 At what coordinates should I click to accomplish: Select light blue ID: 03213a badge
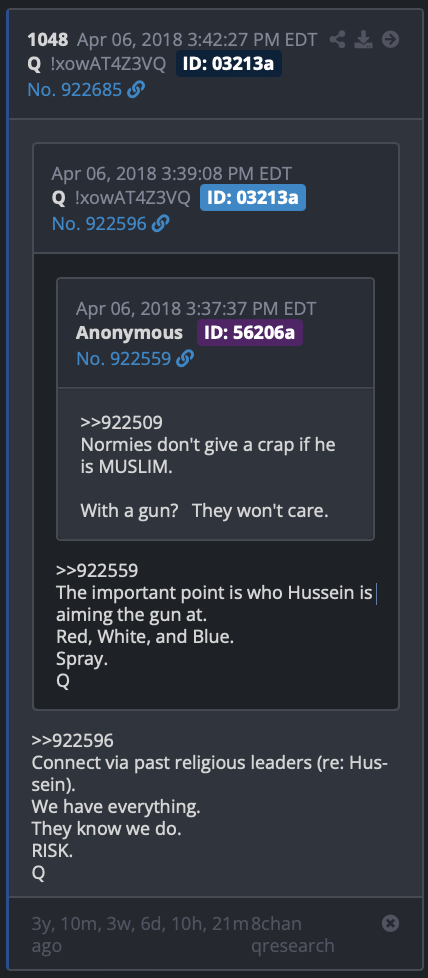click(253, 198)
